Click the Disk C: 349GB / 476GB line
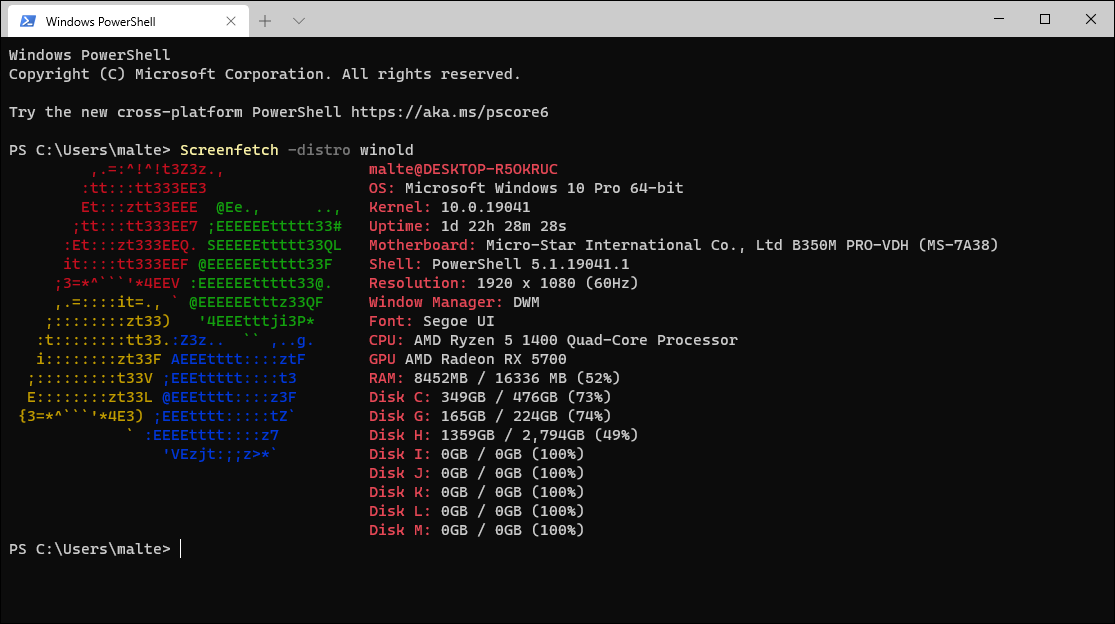The image size is (1115, 624). (x=490, y=397)
